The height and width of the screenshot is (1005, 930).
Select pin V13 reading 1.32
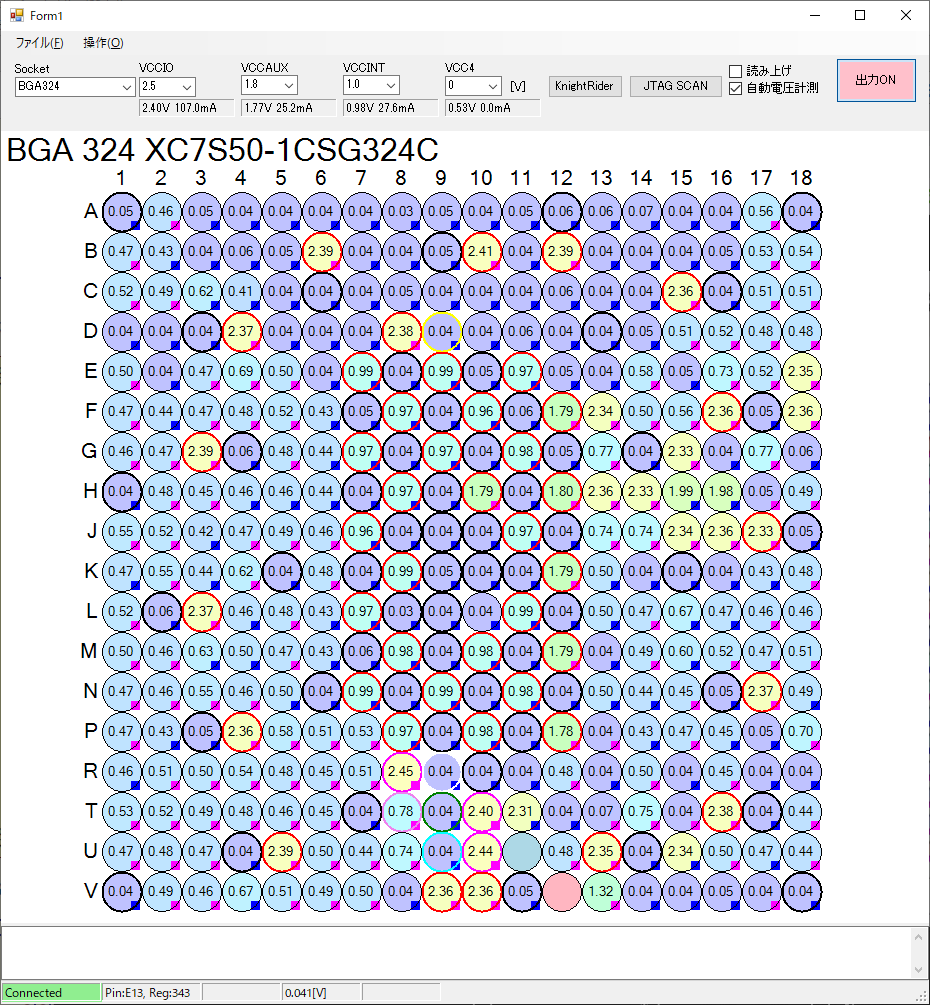[x=601, y=891]
